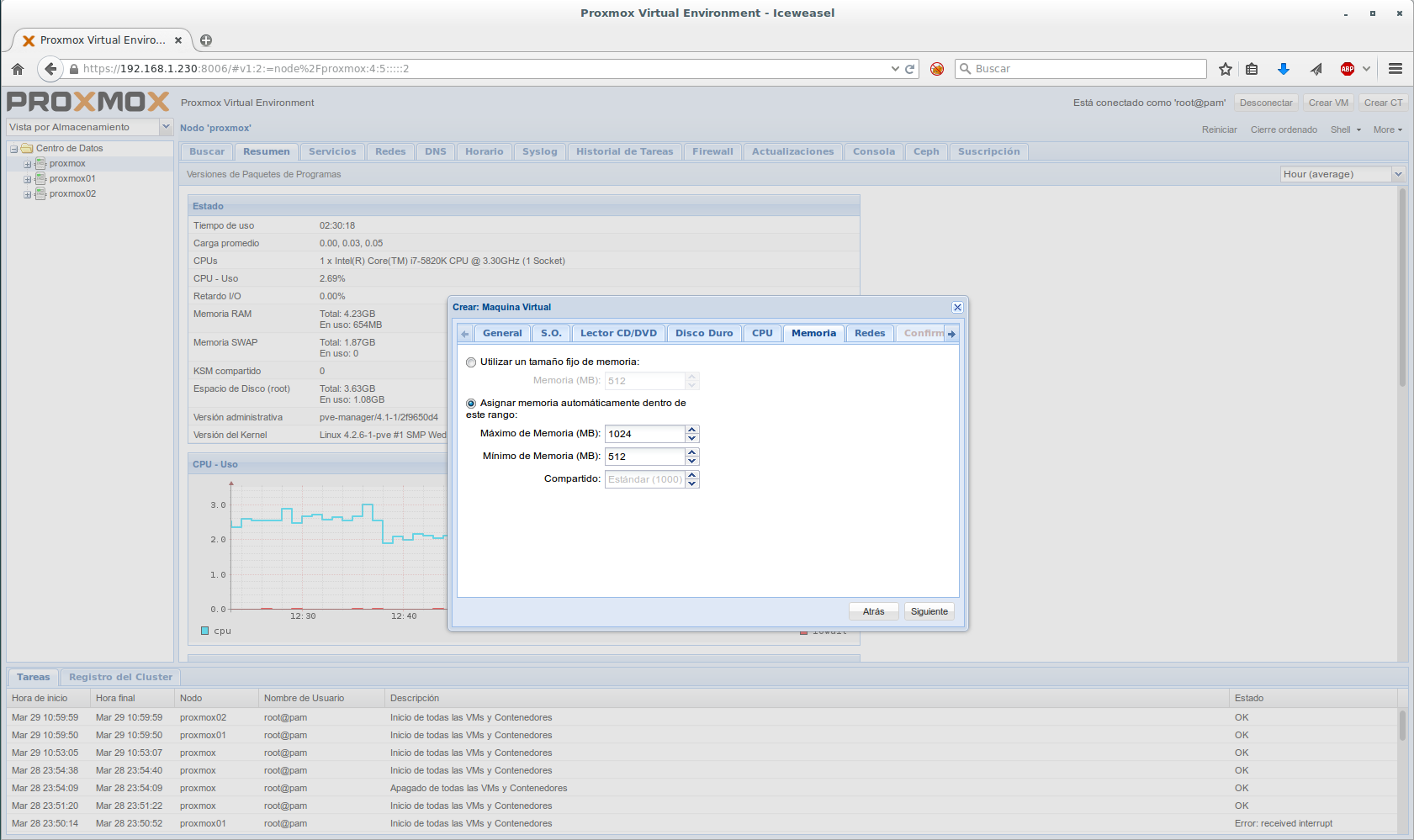Click the Atrás button
The image size is (1414, 840).
(873, 611)
